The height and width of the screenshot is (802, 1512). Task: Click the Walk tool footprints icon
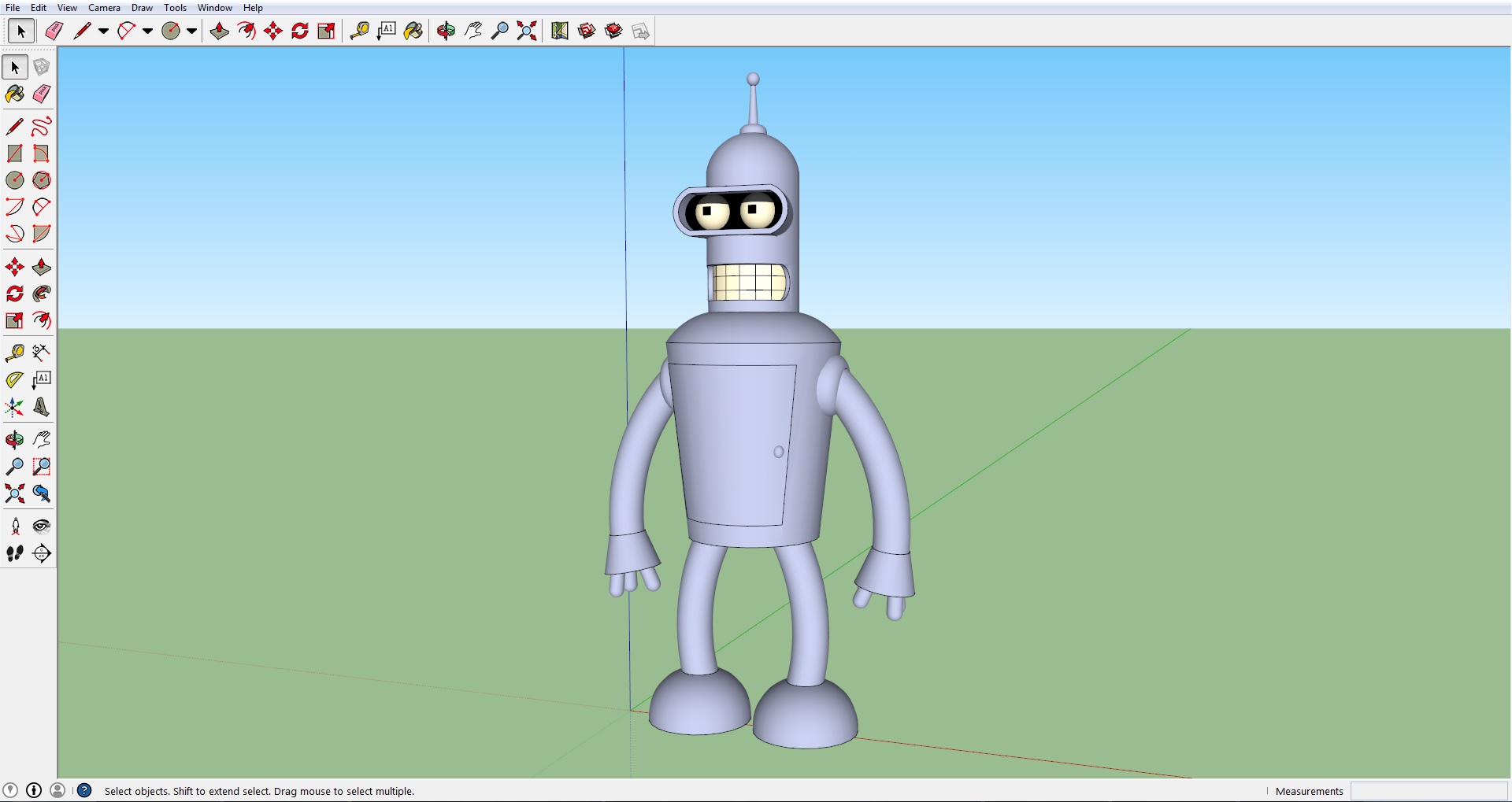point(14,553)
